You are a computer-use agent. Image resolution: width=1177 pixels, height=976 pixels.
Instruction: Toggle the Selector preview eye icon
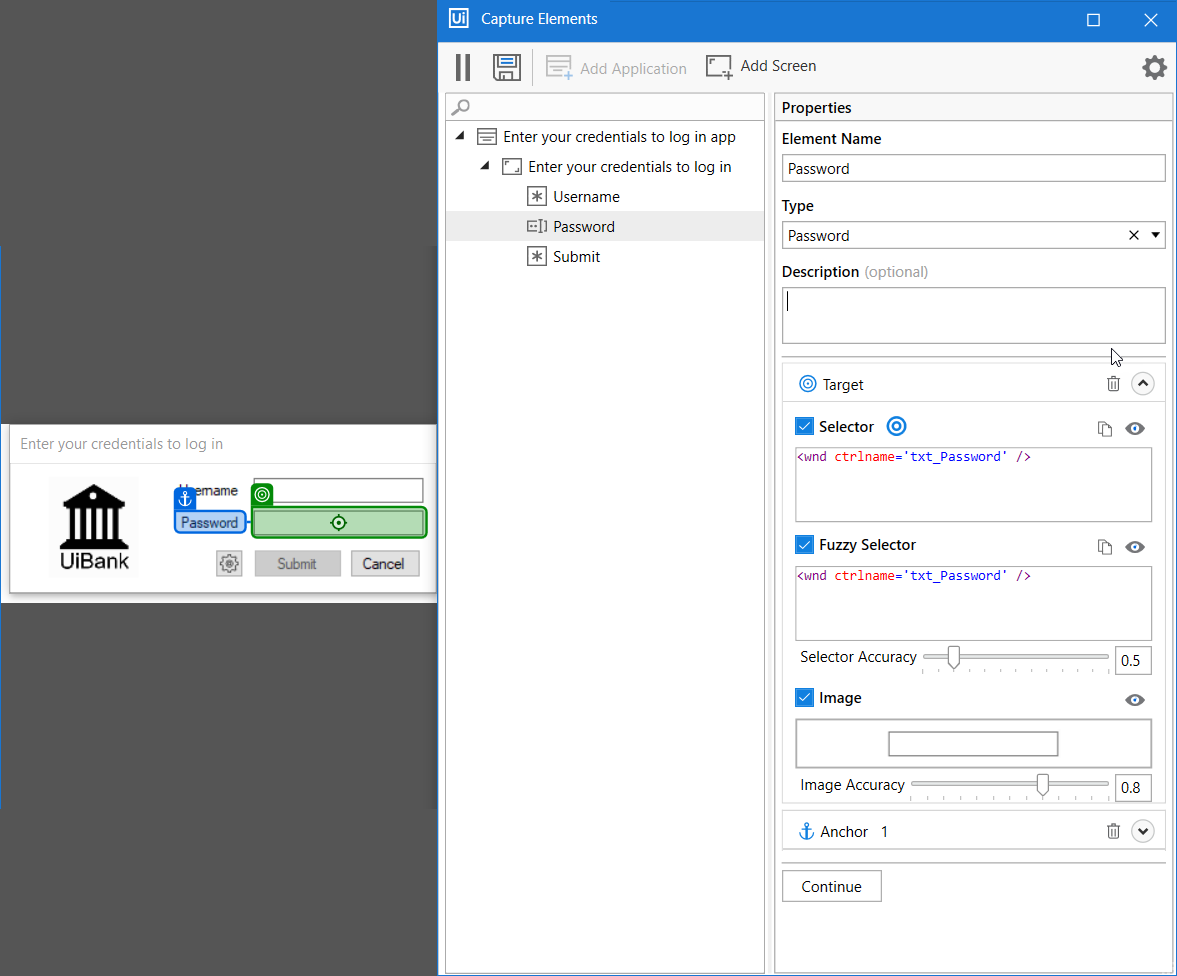(x=1135, y=428)
